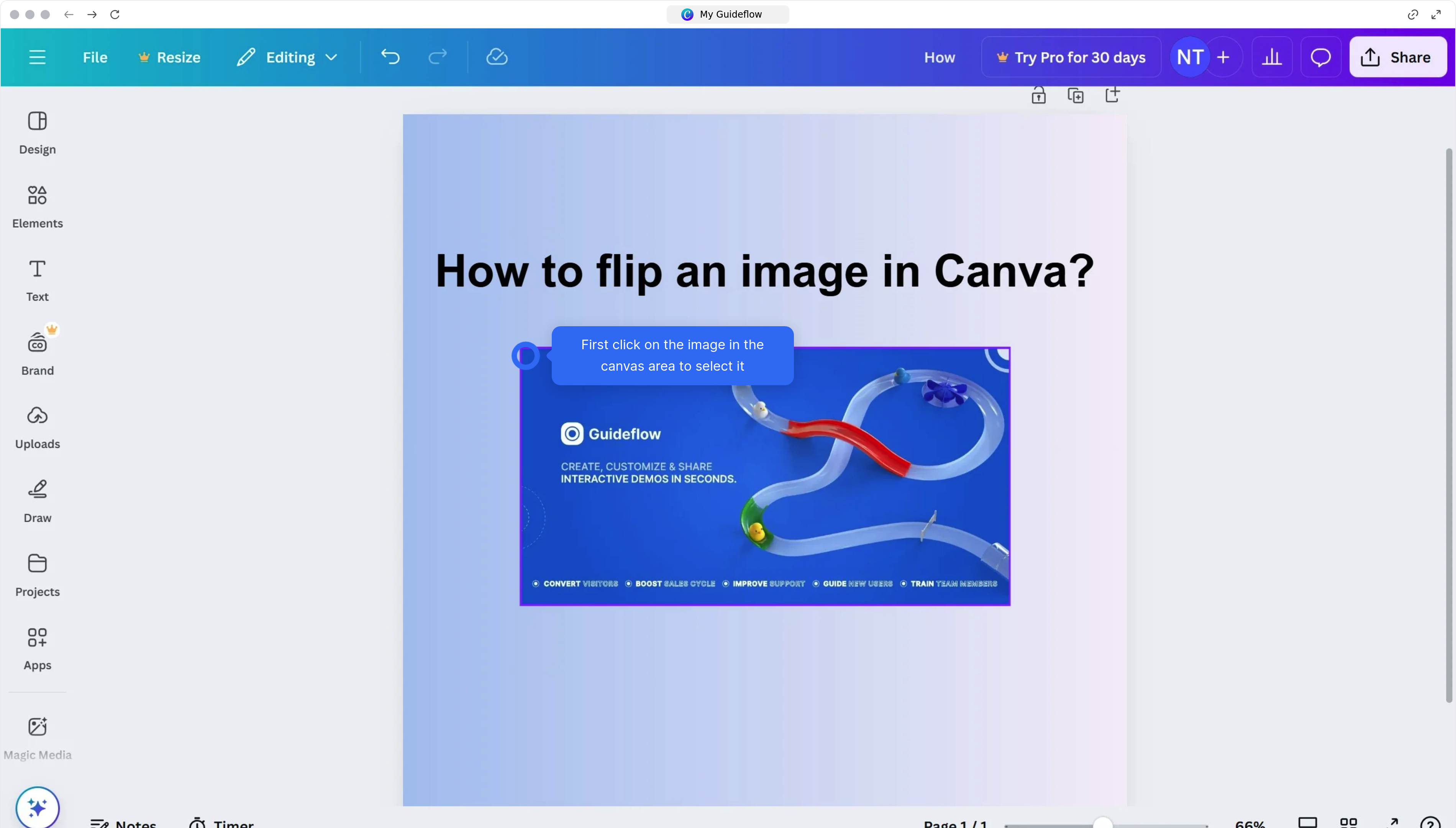The image size is (1456, 828).
Task: Expand the Editing mode dropdown
Action: (288, 57)
